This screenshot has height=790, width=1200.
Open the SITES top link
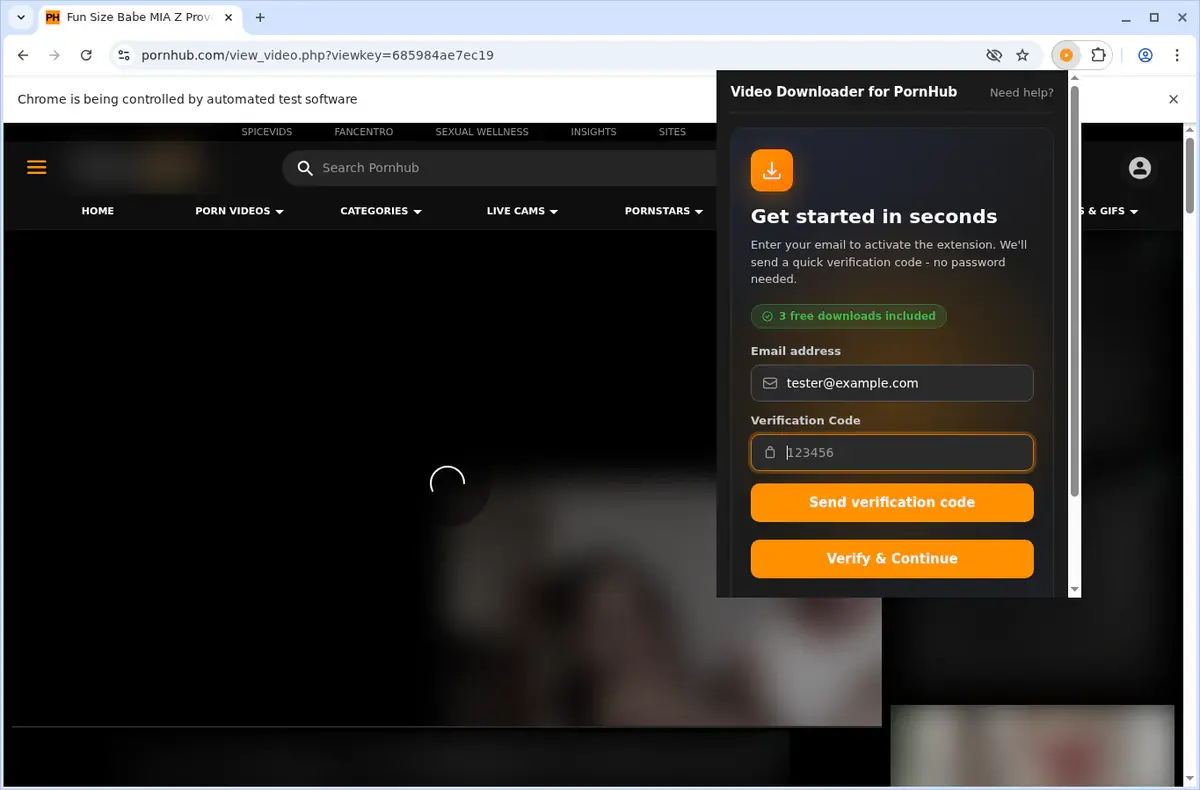672,132
